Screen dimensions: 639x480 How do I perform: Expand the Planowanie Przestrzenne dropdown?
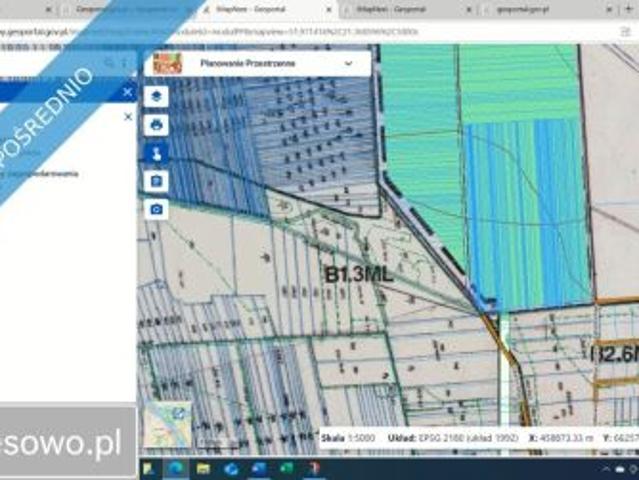[348, 63]
